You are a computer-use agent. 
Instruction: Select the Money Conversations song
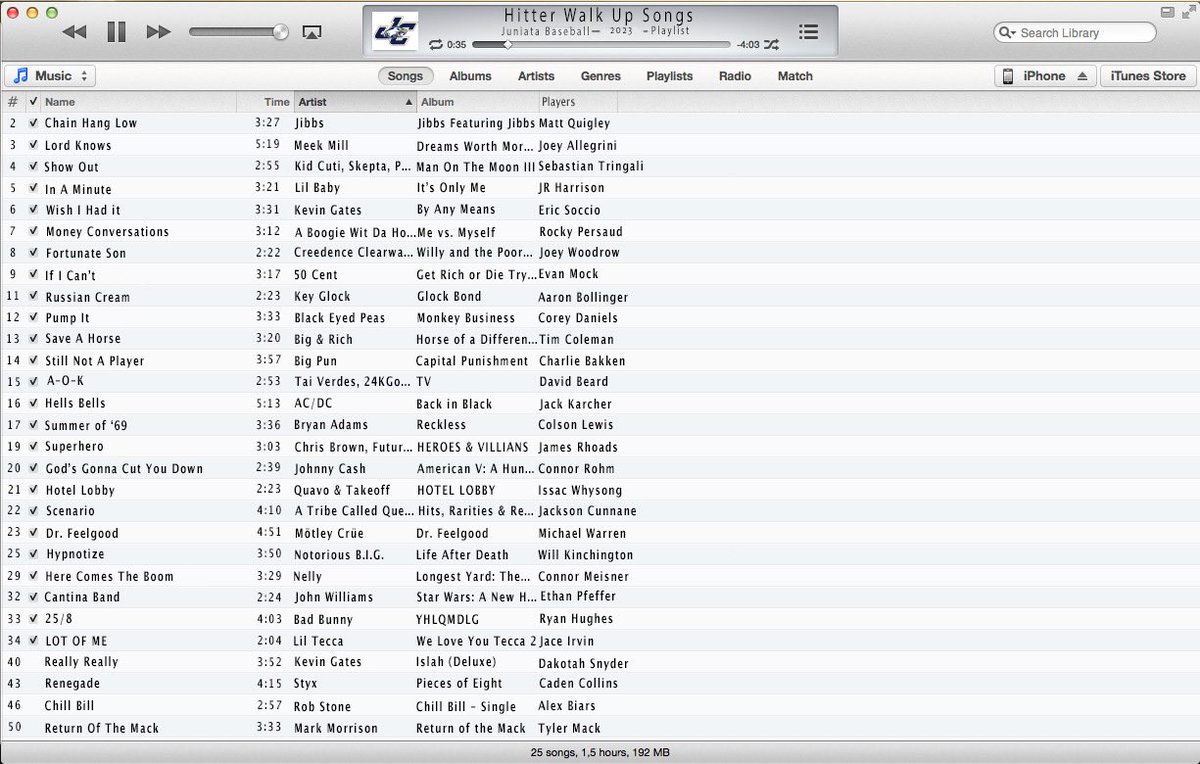[107, 232]
